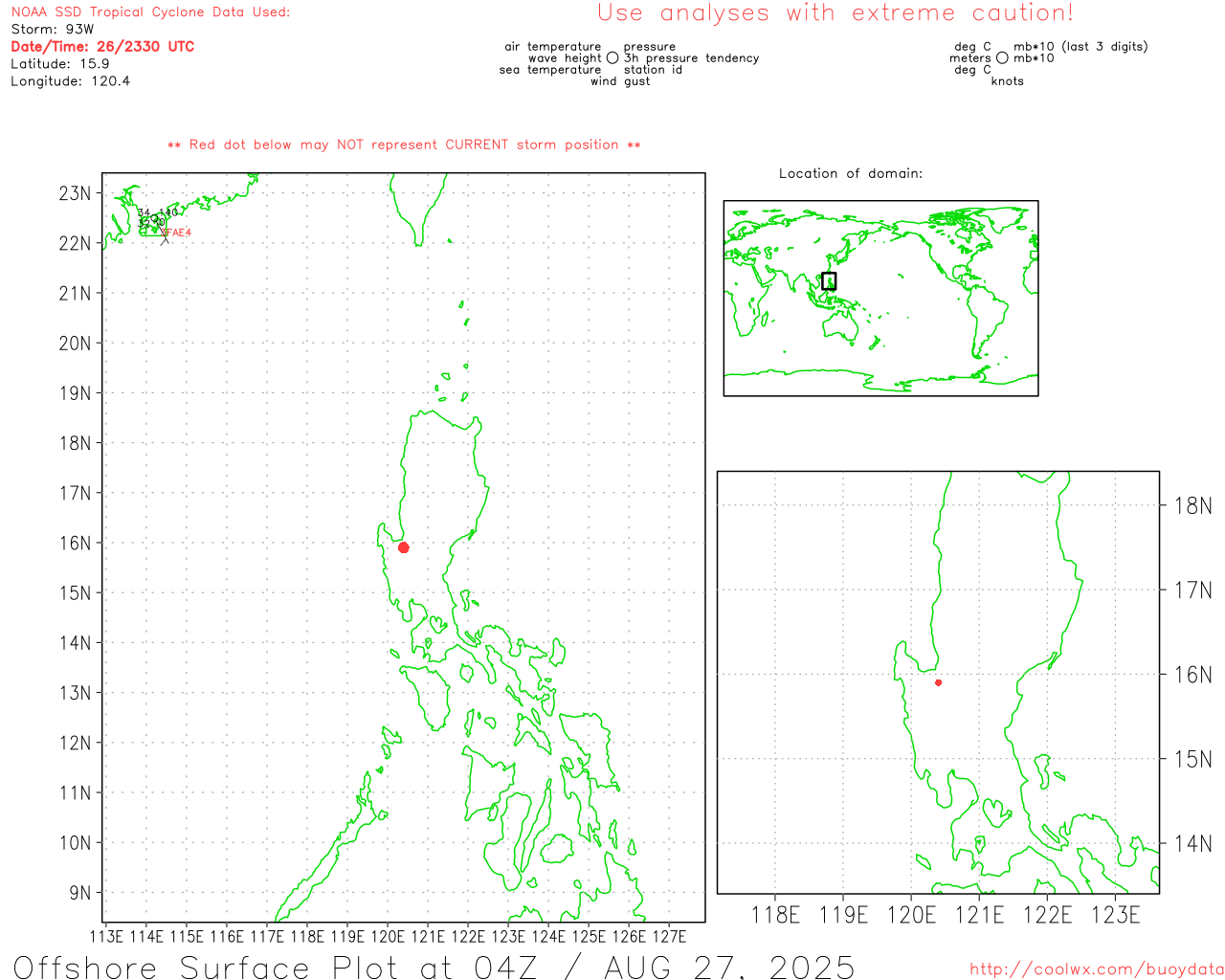Click the 'Location of domain:' label
Screen dimensions: 1225x980
click(851, 173)
